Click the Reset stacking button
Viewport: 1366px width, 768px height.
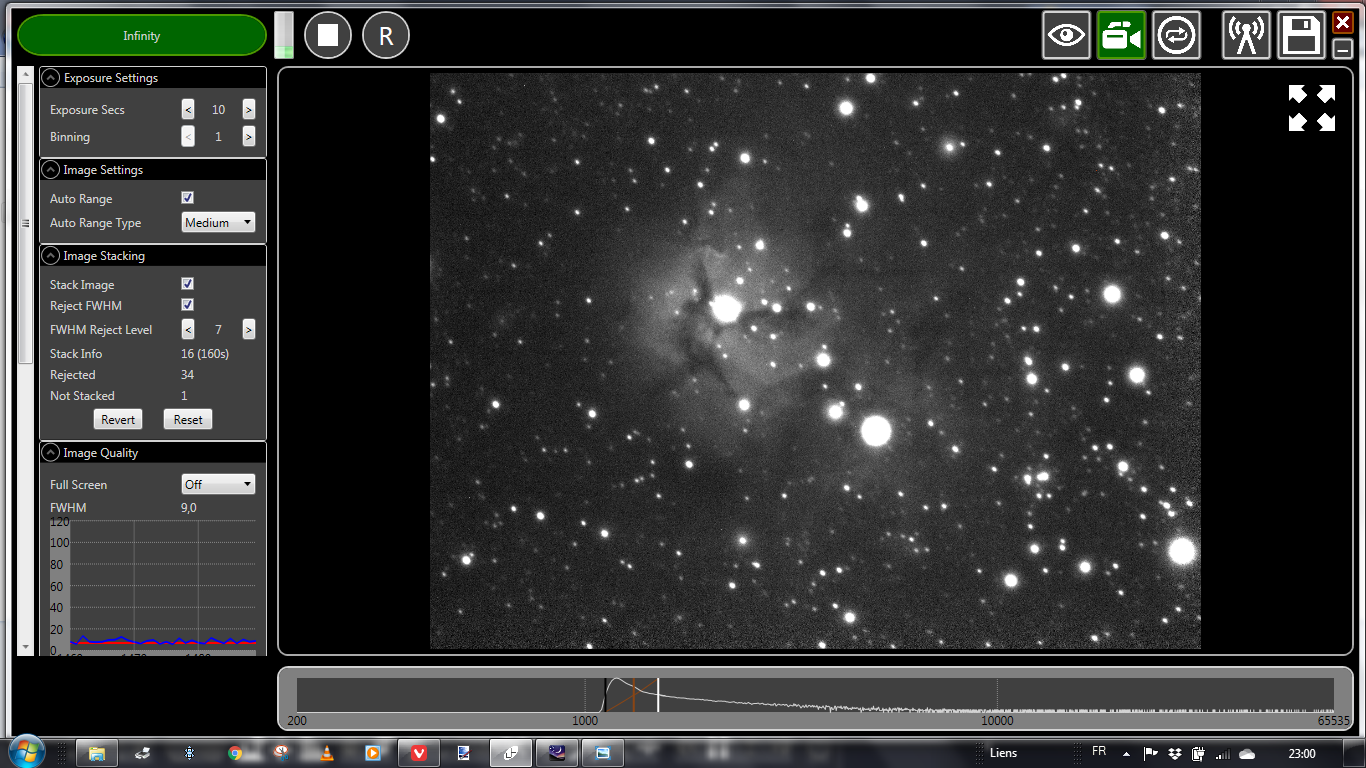click(x=187, y=419)
